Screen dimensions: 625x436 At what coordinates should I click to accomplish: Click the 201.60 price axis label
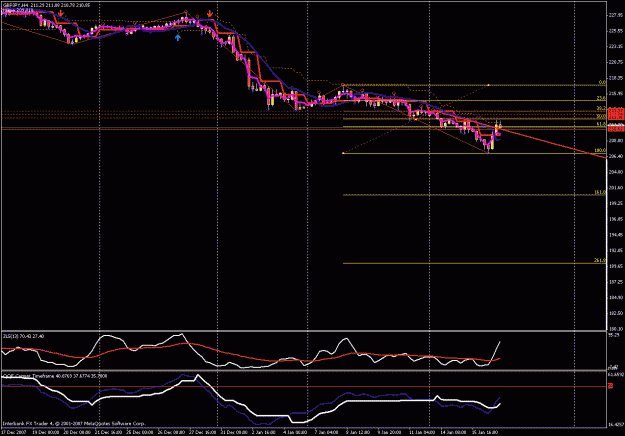616,188
